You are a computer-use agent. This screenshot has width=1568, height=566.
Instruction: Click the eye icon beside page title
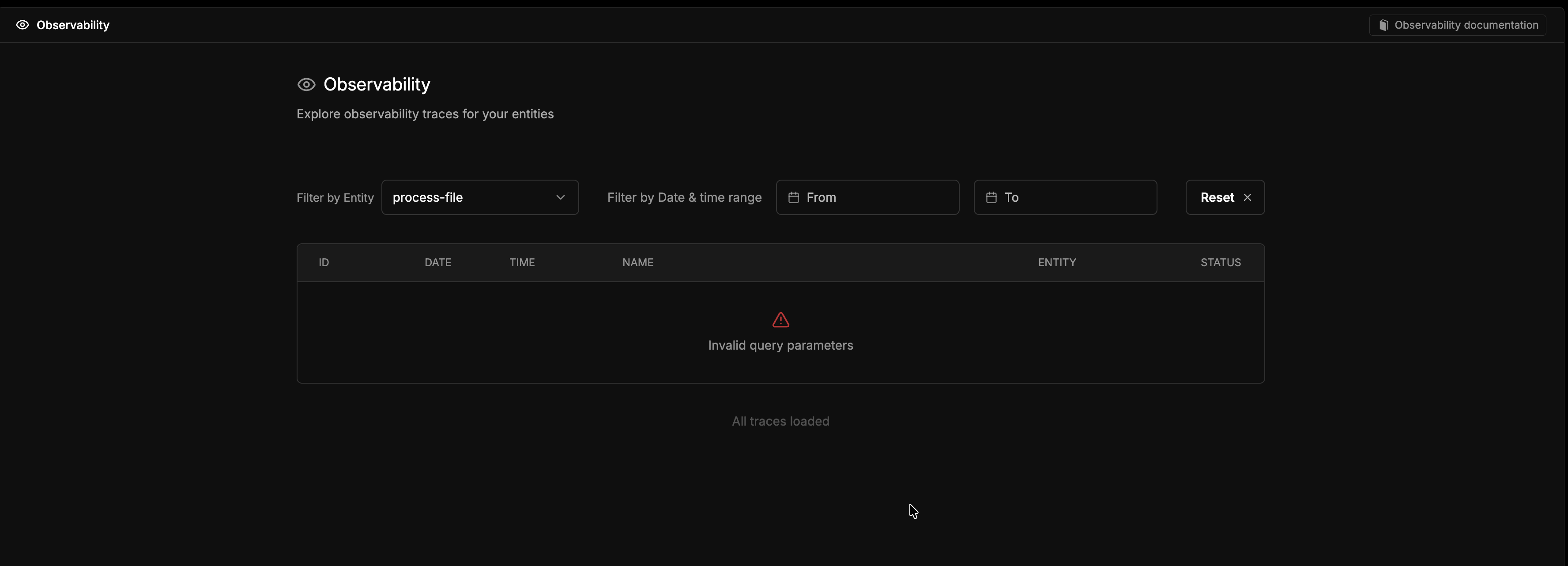tap(306, 85)
